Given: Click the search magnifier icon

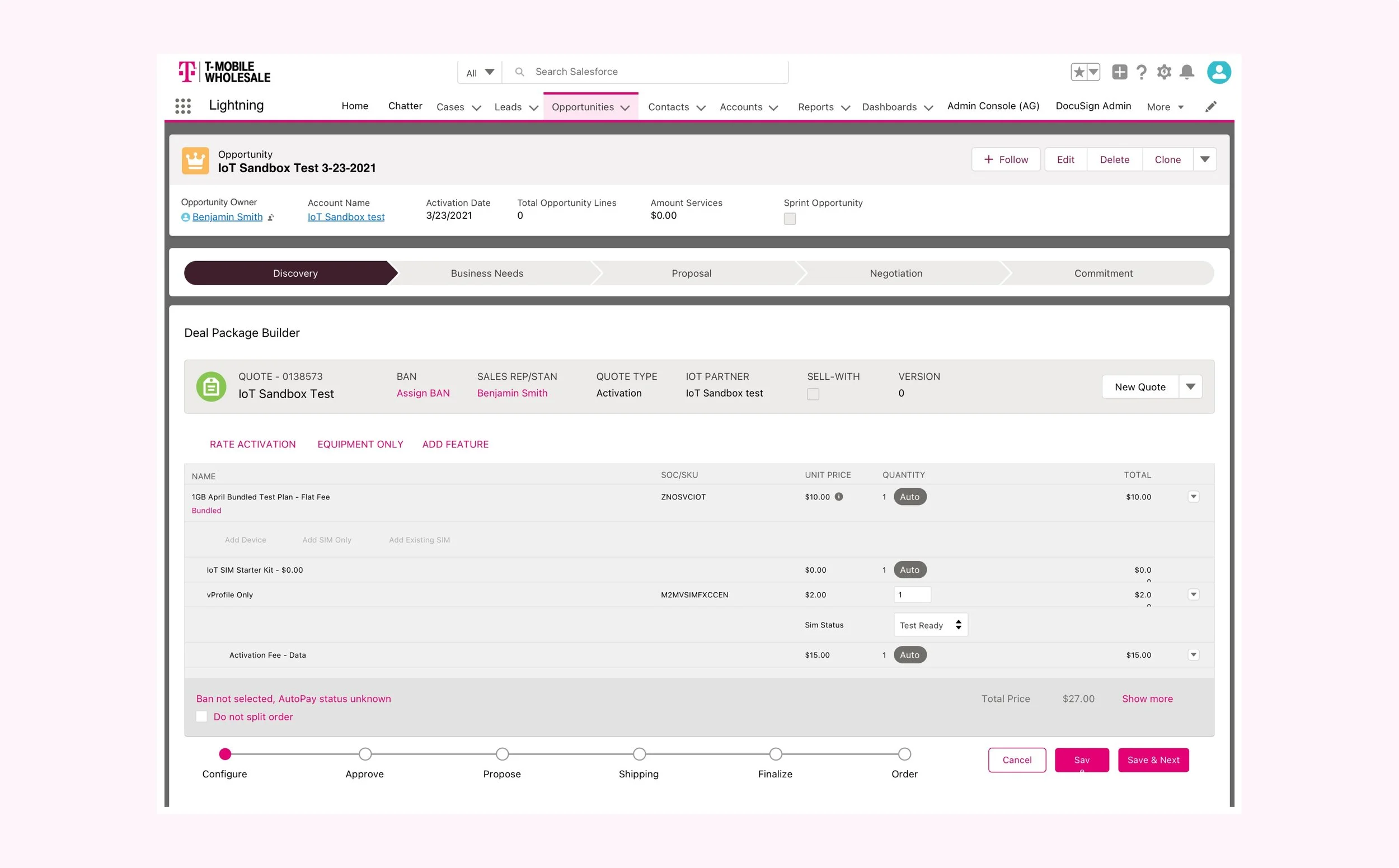Looking at the screenshot, I should pyautogui.click(x=519, y=72).
